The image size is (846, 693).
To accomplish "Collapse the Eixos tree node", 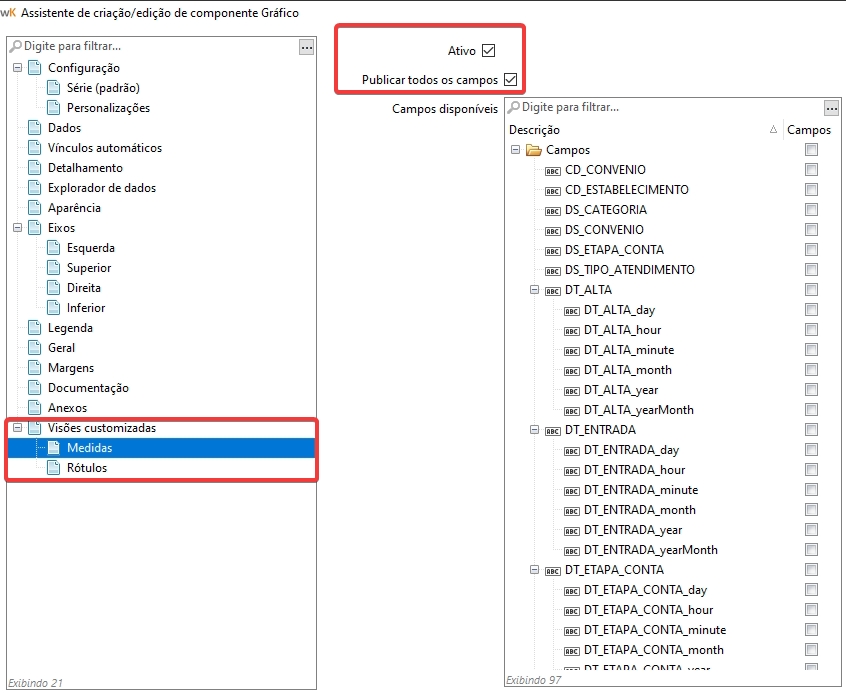I will [x=17, y=228].
